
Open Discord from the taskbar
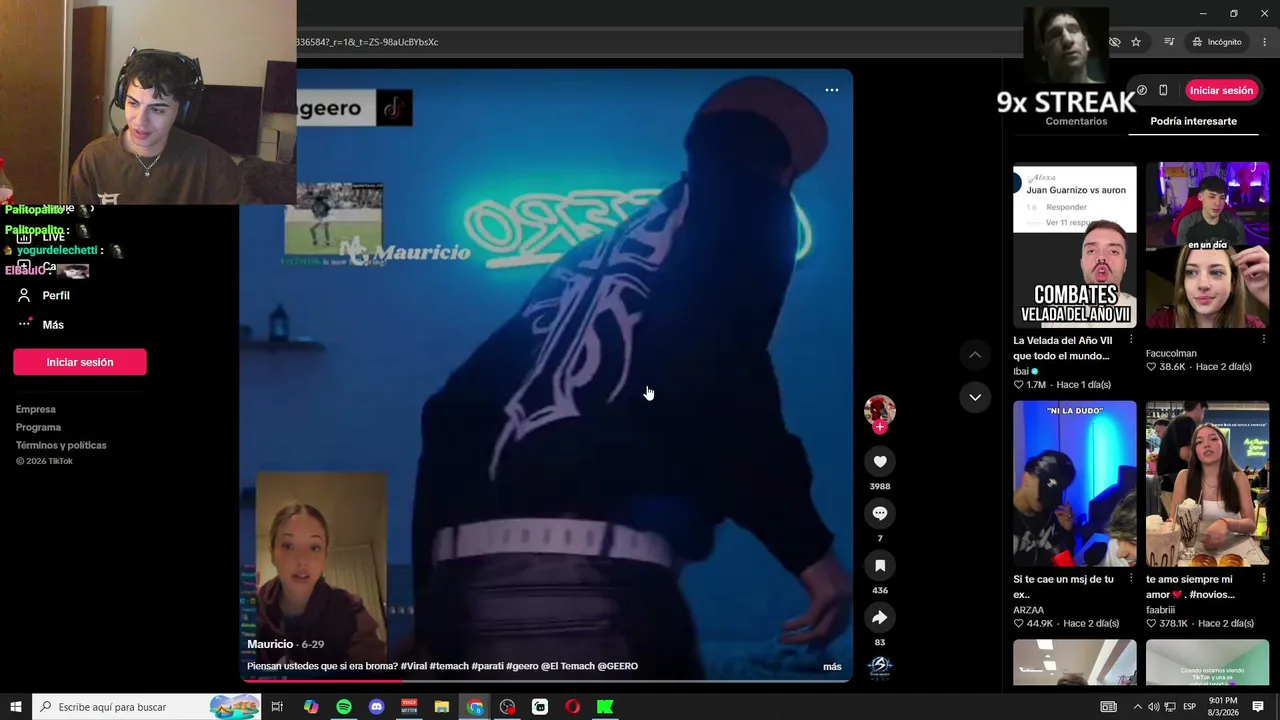[x=377, y=707]
